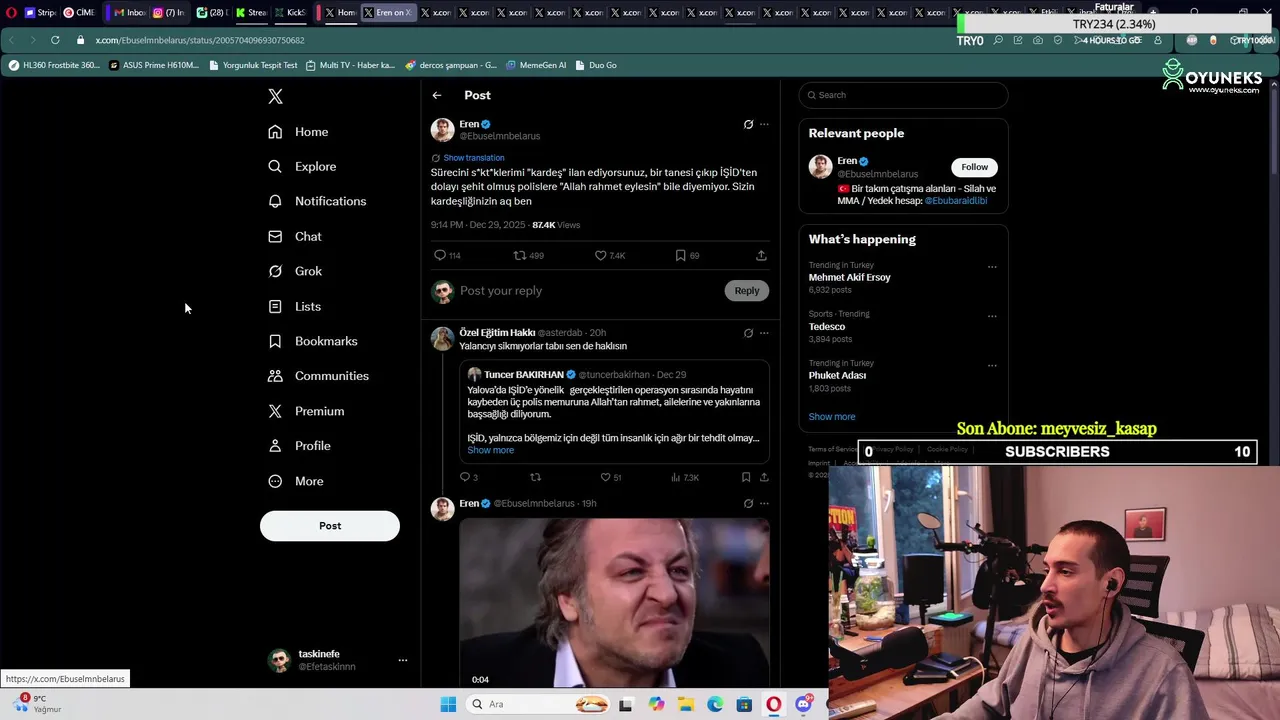Image resolution: width=1280 pixels, height=720 pixels.
Task: Open Grok from the sidebar
Action: tap(295, 271)
